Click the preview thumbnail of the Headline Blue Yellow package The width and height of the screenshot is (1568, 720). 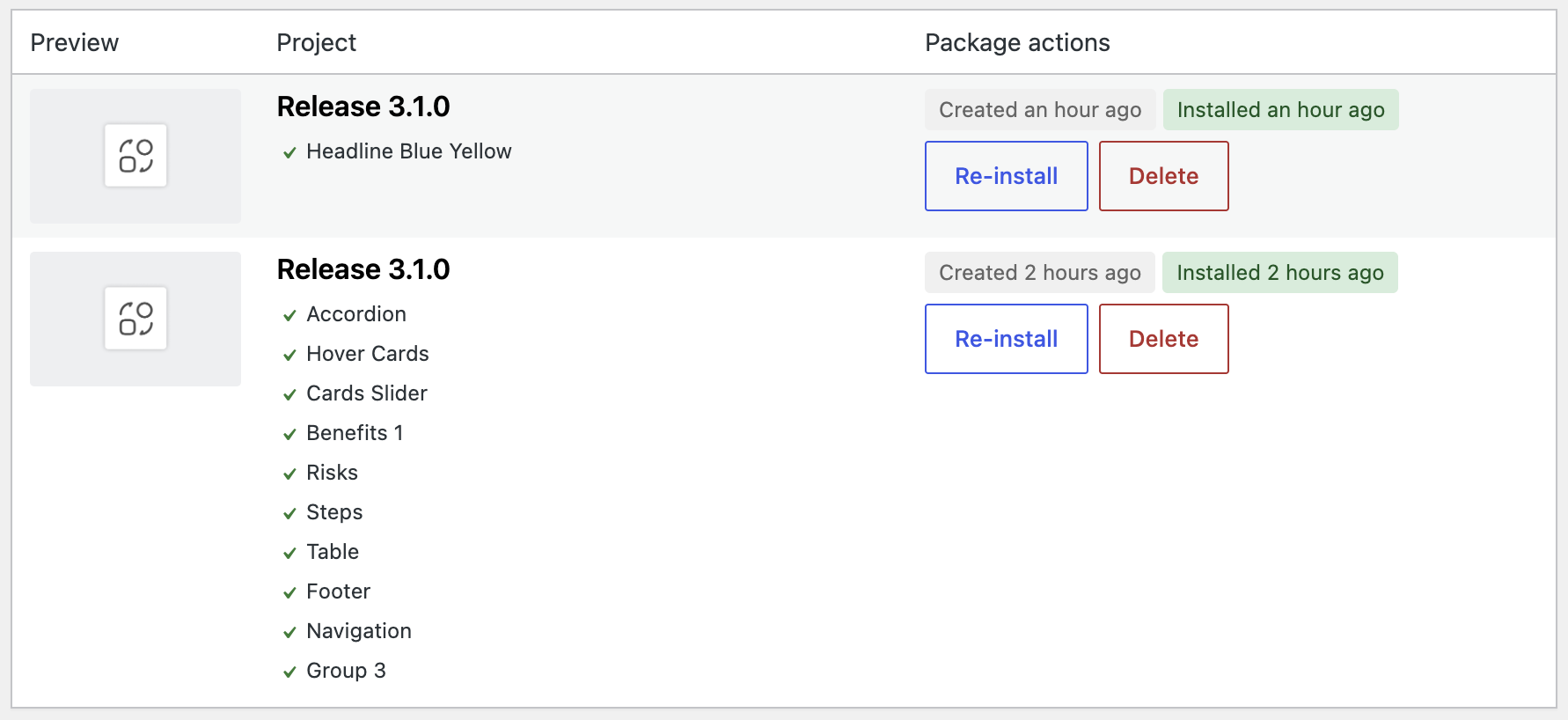tap(136, 156)
